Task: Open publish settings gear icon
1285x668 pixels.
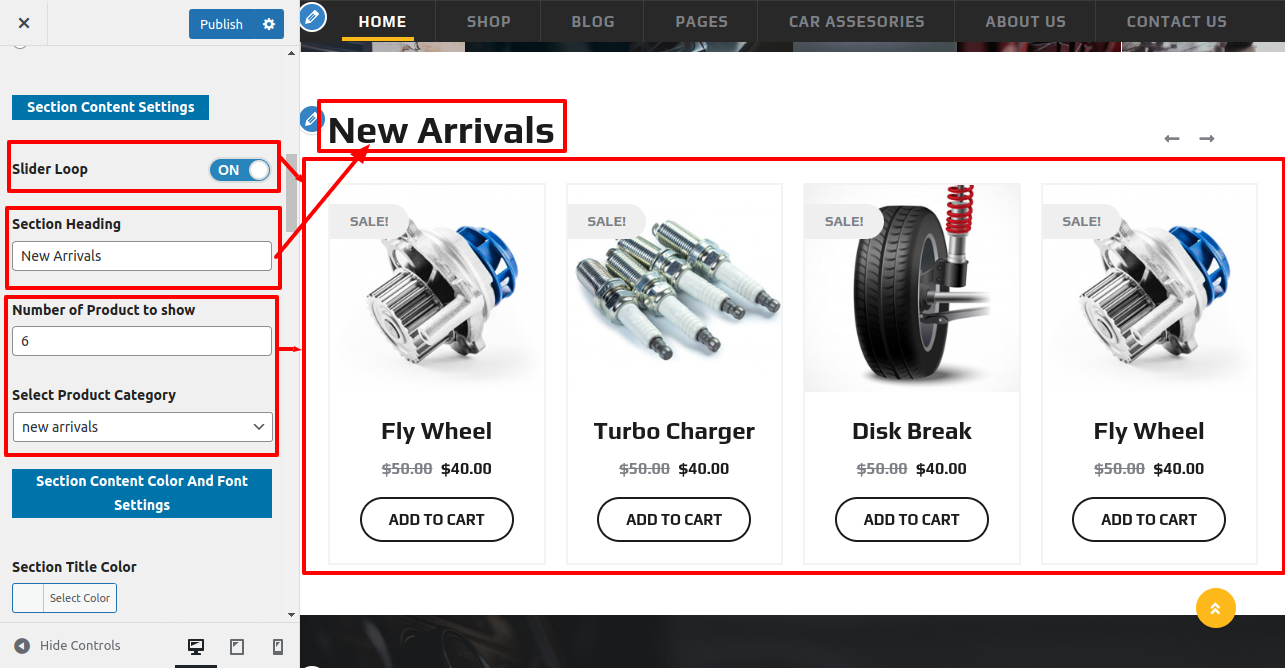Action: [268, 24]
